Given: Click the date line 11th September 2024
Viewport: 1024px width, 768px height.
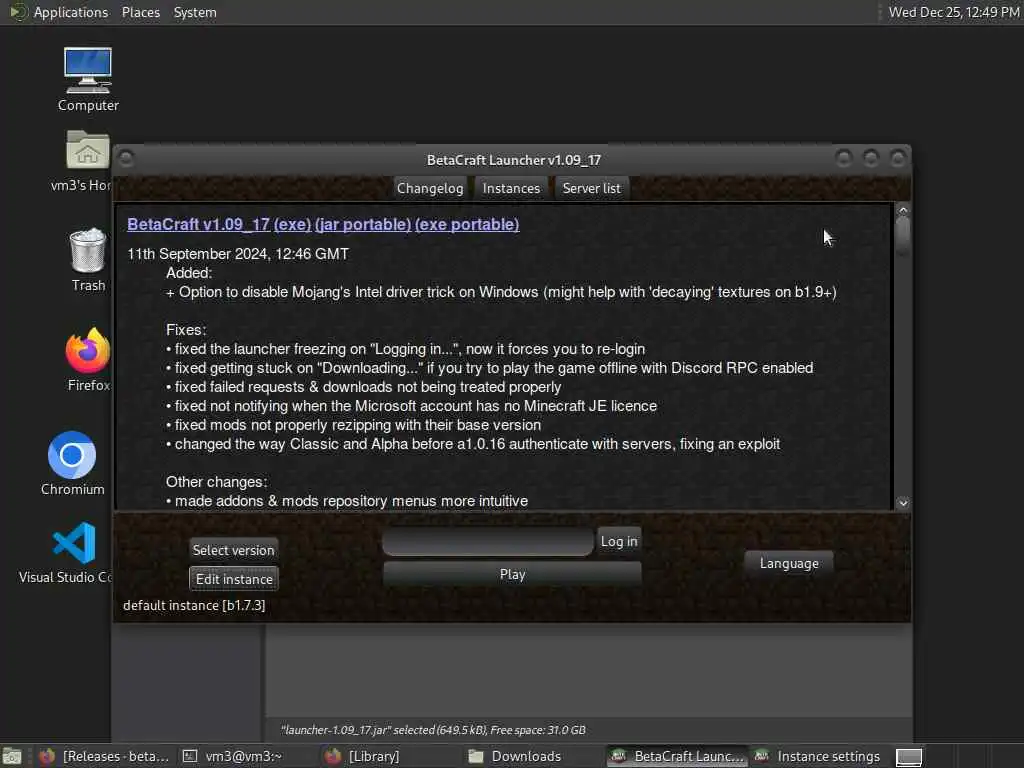Looking at the screenshot, I should tap(238, 253).
